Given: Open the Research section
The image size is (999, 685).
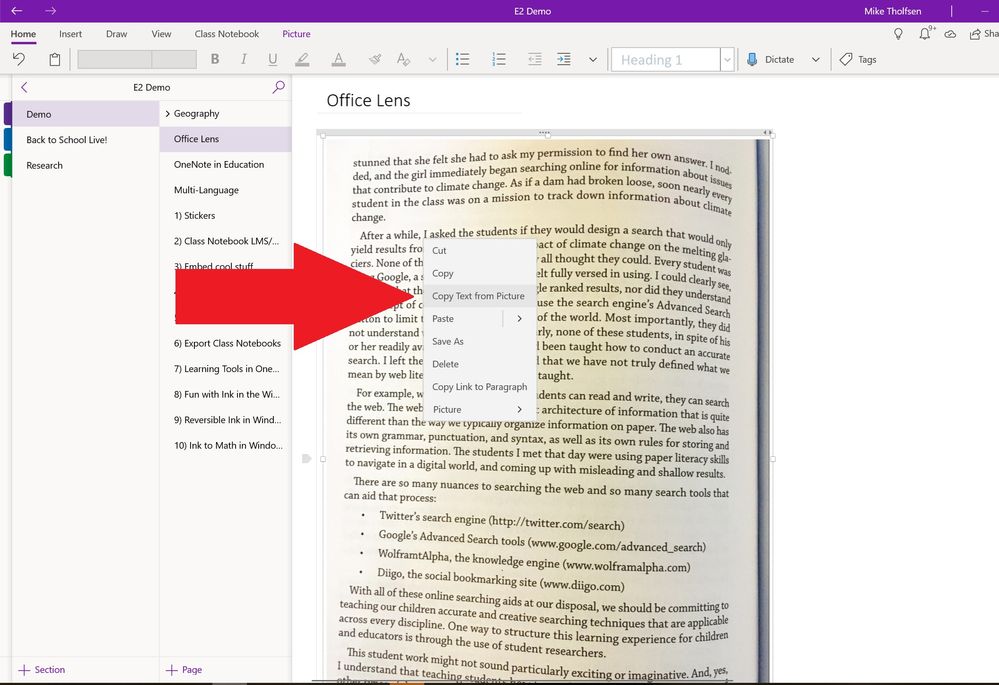Looking at the screenshot, I should click(85, 165).
